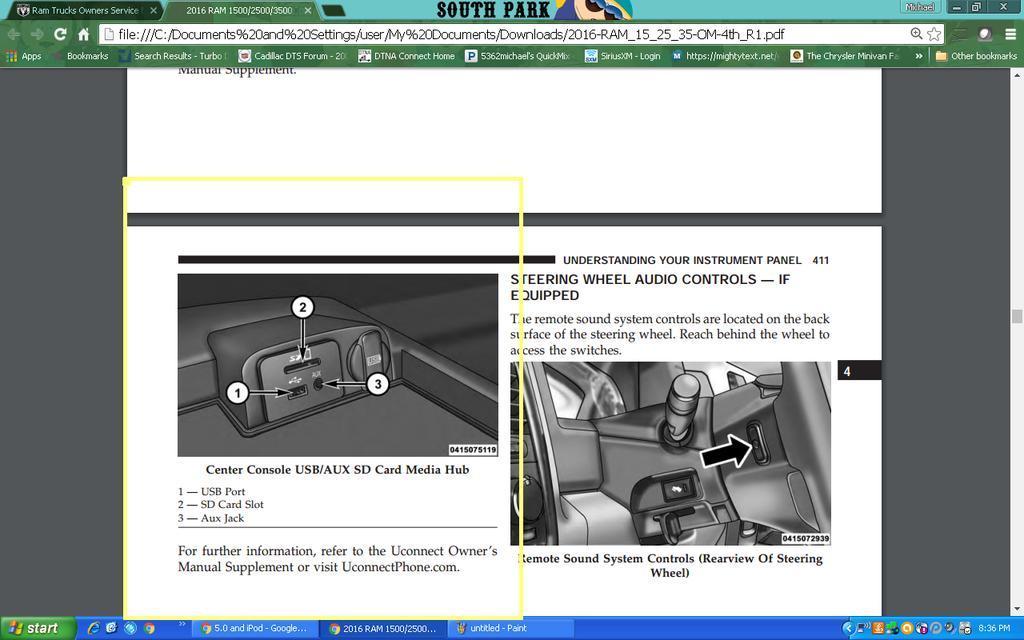Open the Chrome home page
1024x640 pixels.
coord(84,35)
